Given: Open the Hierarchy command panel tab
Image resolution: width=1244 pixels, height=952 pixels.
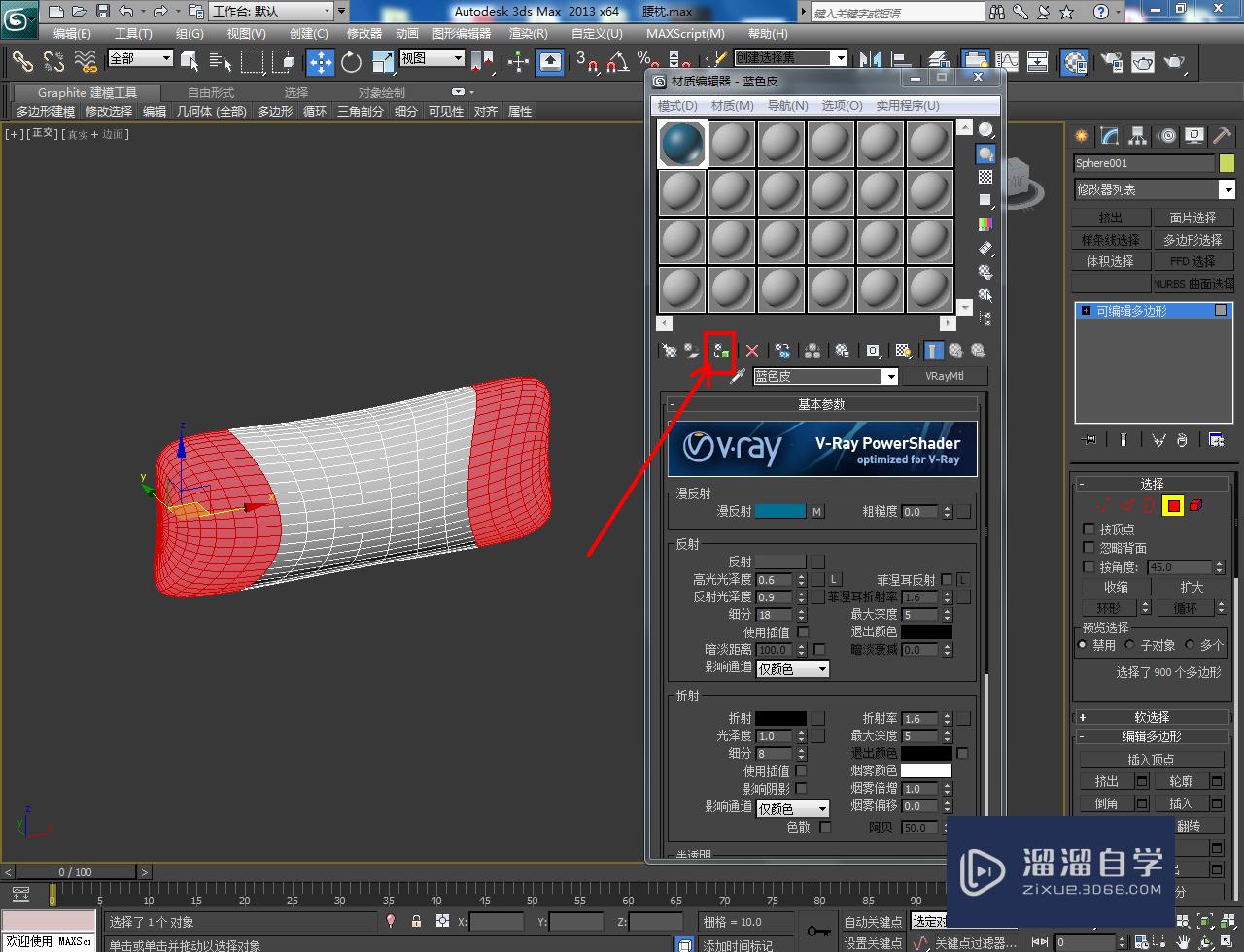Looking at the screenshot, I should click(x=1138, y=136).
